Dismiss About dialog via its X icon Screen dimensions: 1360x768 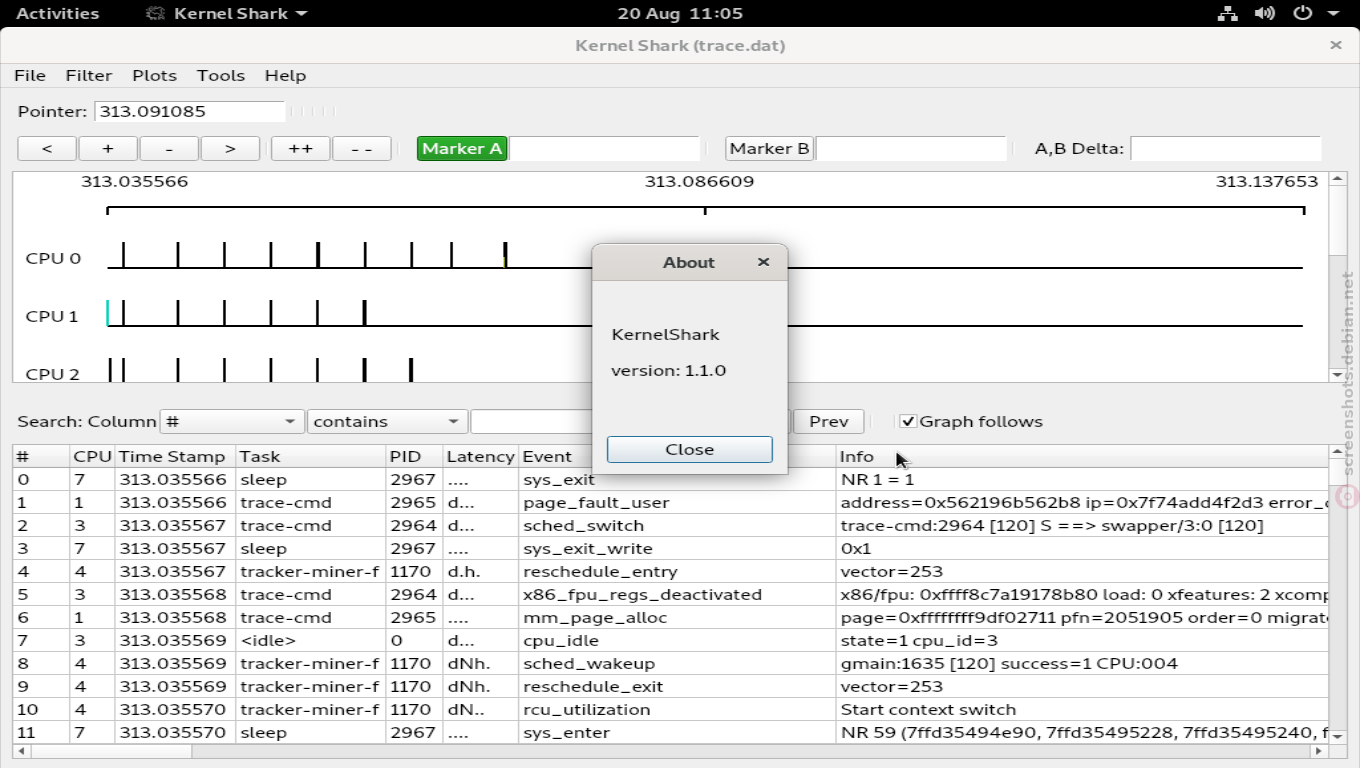(764, 262)
